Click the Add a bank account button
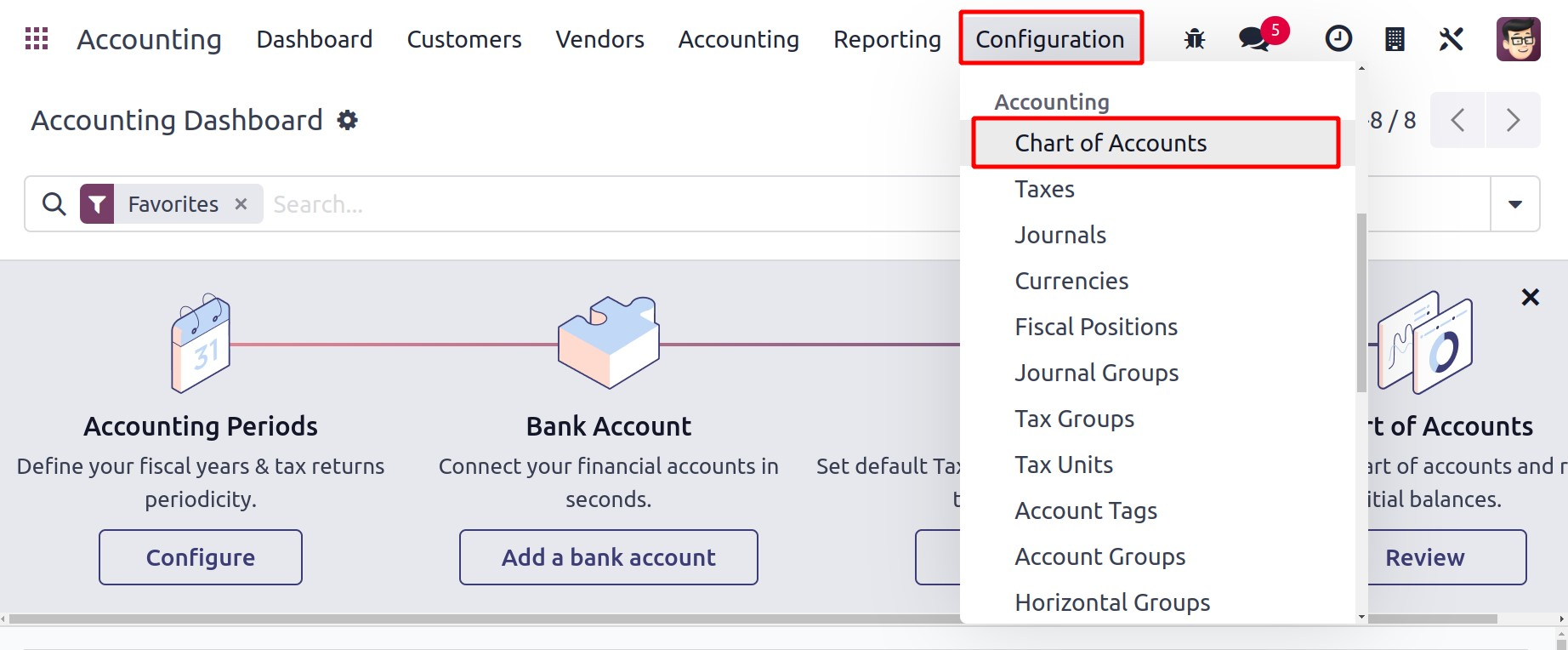The height and width of the screenshot is (650, 1568). (608, 557)
